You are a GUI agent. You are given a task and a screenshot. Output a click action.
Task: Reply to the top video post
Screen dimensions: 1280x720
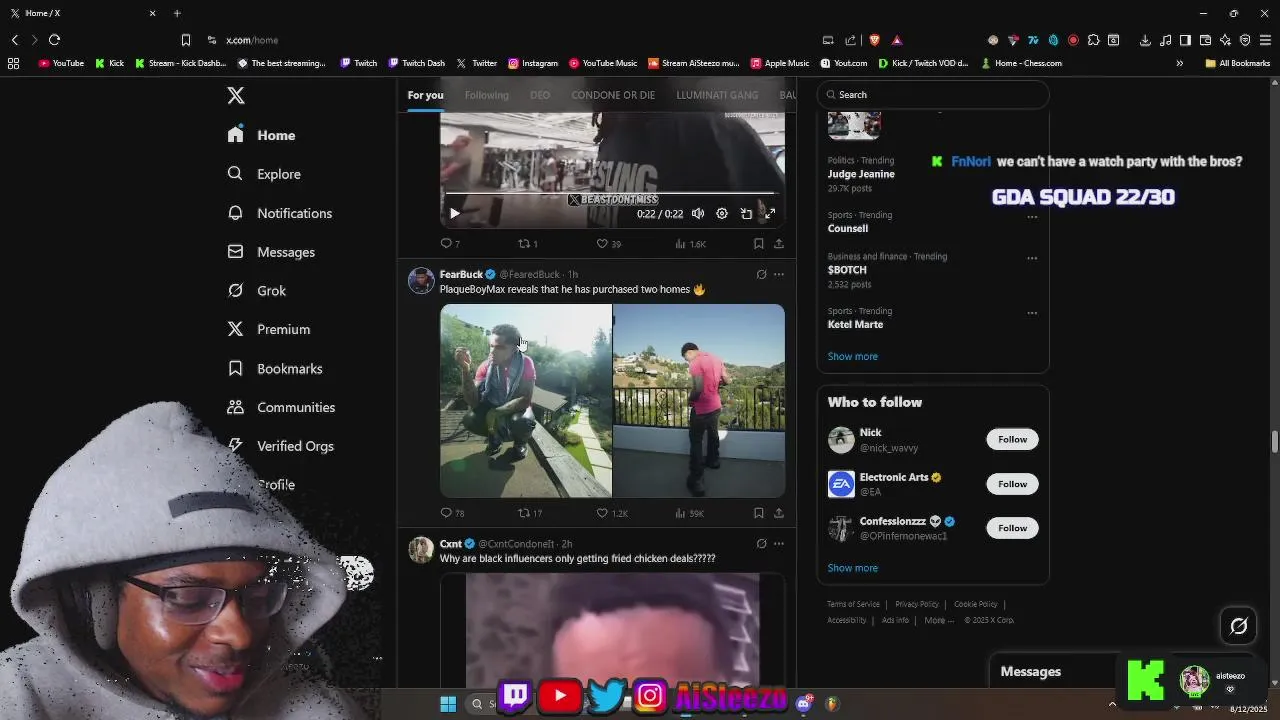(x=450, y=243)
